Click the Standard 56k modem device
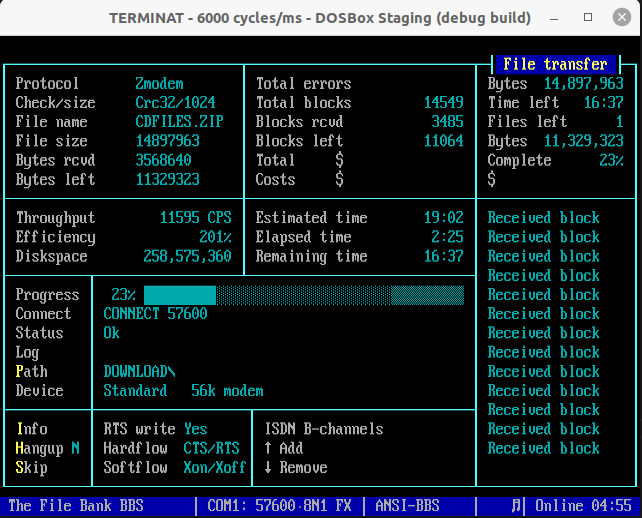The width and height of the screenshot is (642, 518). pyautogui.click(x=183, y=391)
